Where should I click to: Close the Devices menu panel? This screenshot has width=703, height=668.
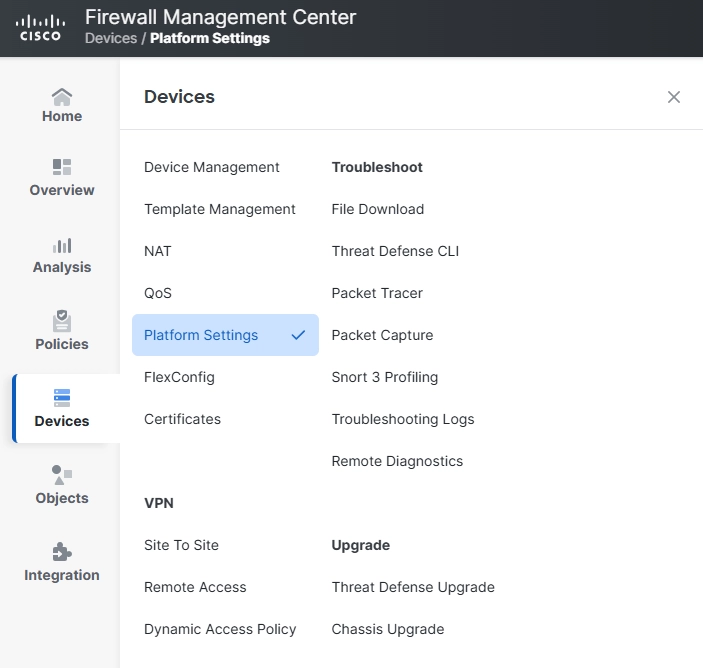[673, 97]
